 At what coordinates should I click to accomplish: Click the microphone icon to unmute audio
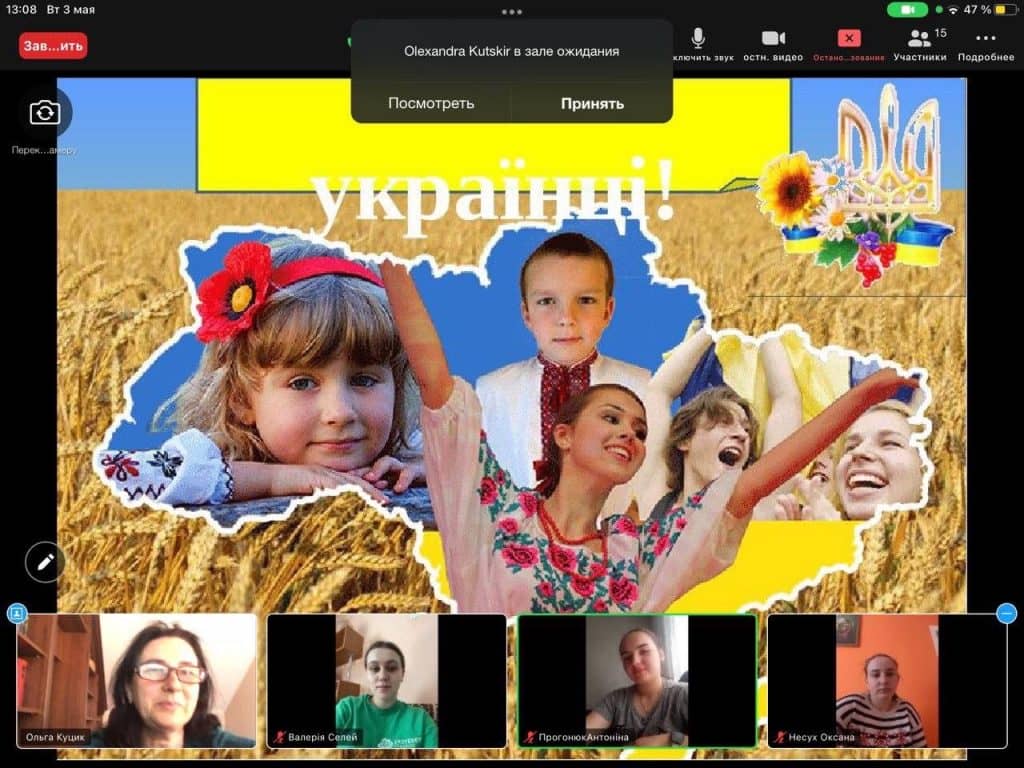[x=698, y=39]
